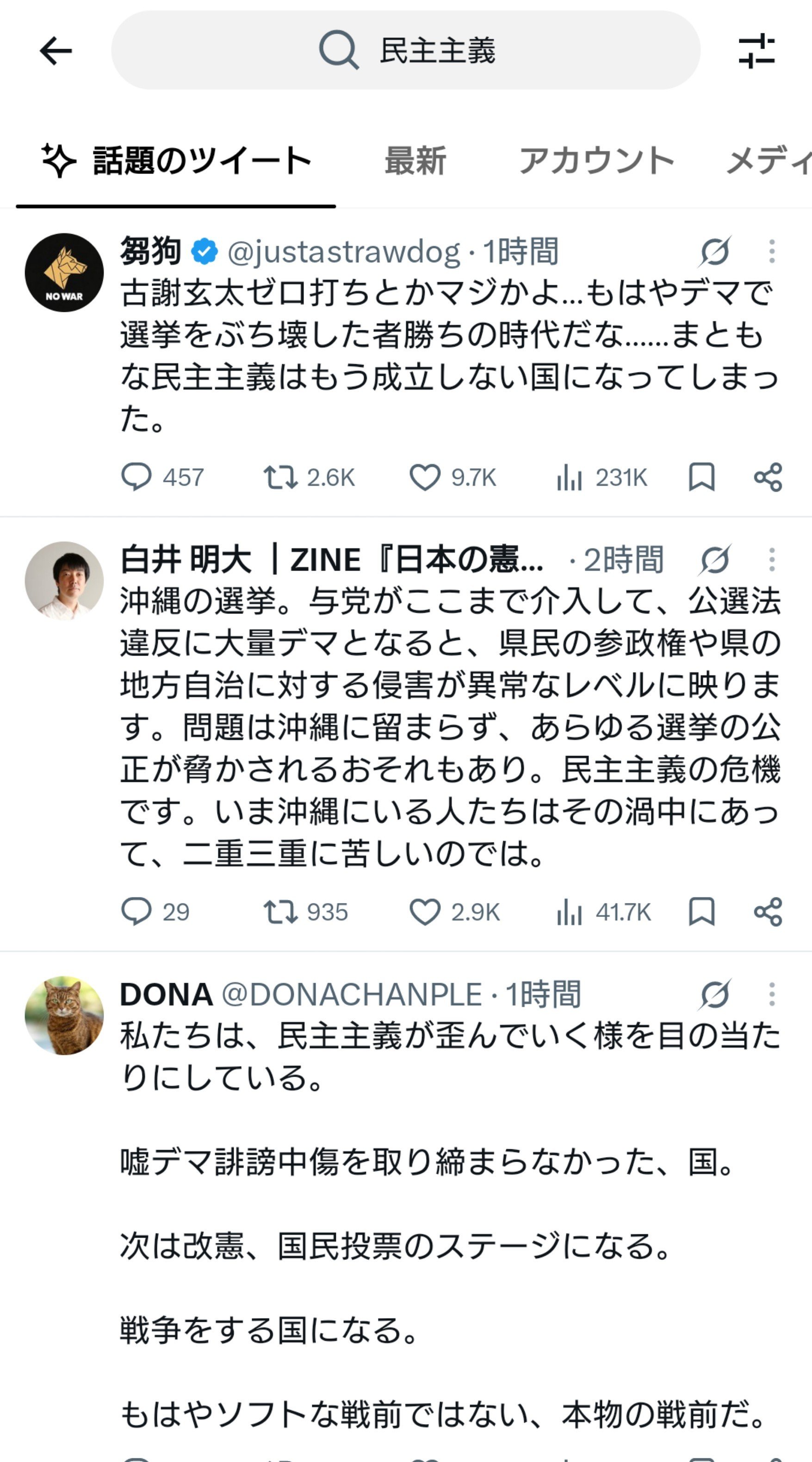Image resolution: width=812 pixels, height=1462 pixels.
Task: Open DONA's cat profile picture
Action: pos(64,1016)
